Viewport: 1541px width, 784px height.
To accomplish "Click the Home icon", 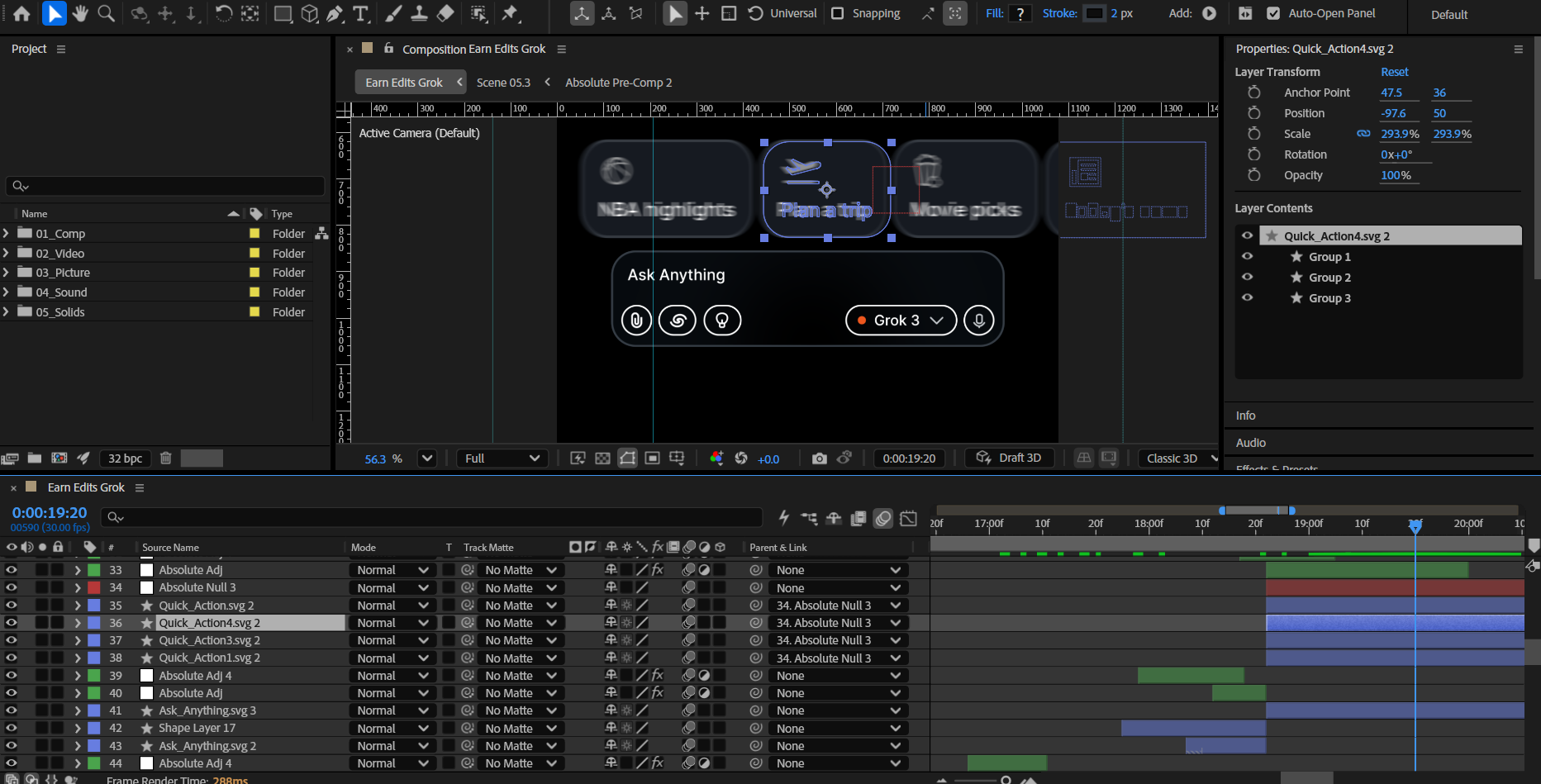I will (22, 13).
